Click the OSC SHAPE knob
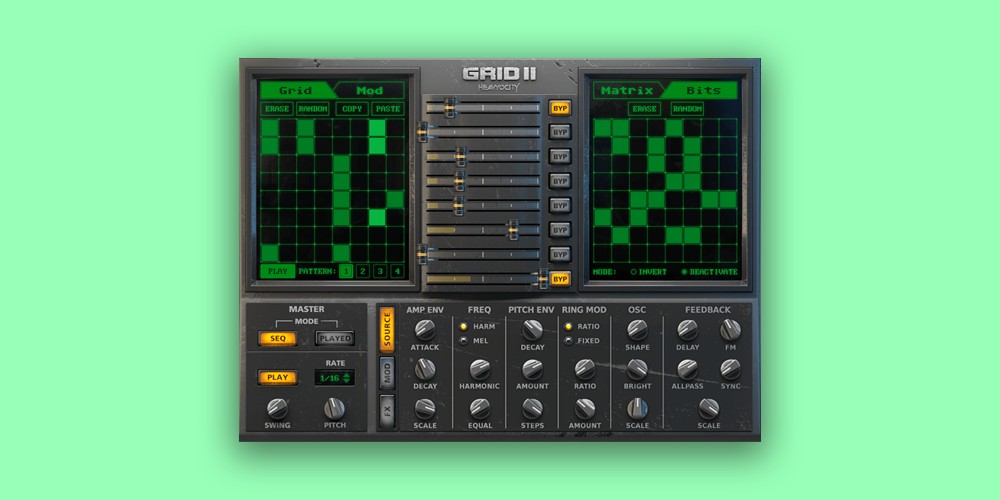The image size is (1000, 500). pyautogui.click(x=637, y=330)
